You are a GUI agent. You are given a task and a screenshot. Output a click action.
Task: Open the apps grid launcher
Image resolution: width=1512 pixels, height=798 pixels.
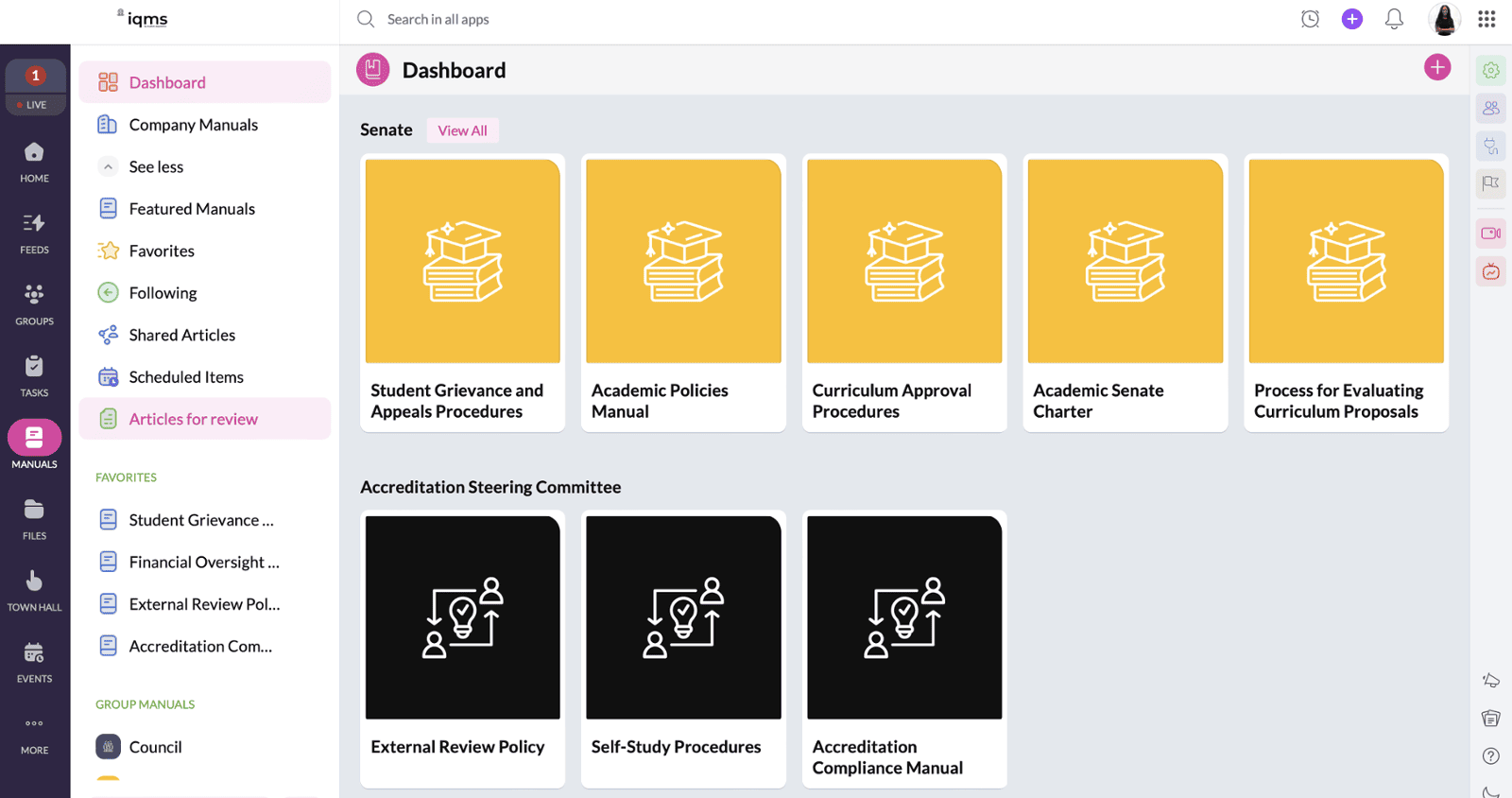tap(1486, 19)
